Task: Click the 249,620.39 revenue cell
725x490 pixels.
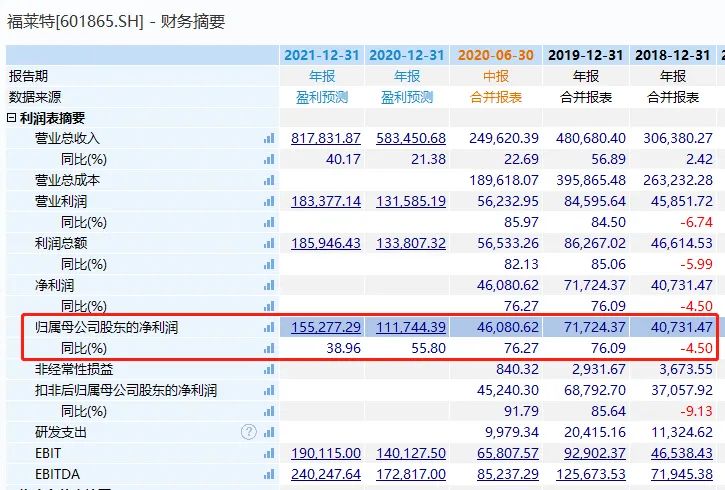Action: (504, 138)
